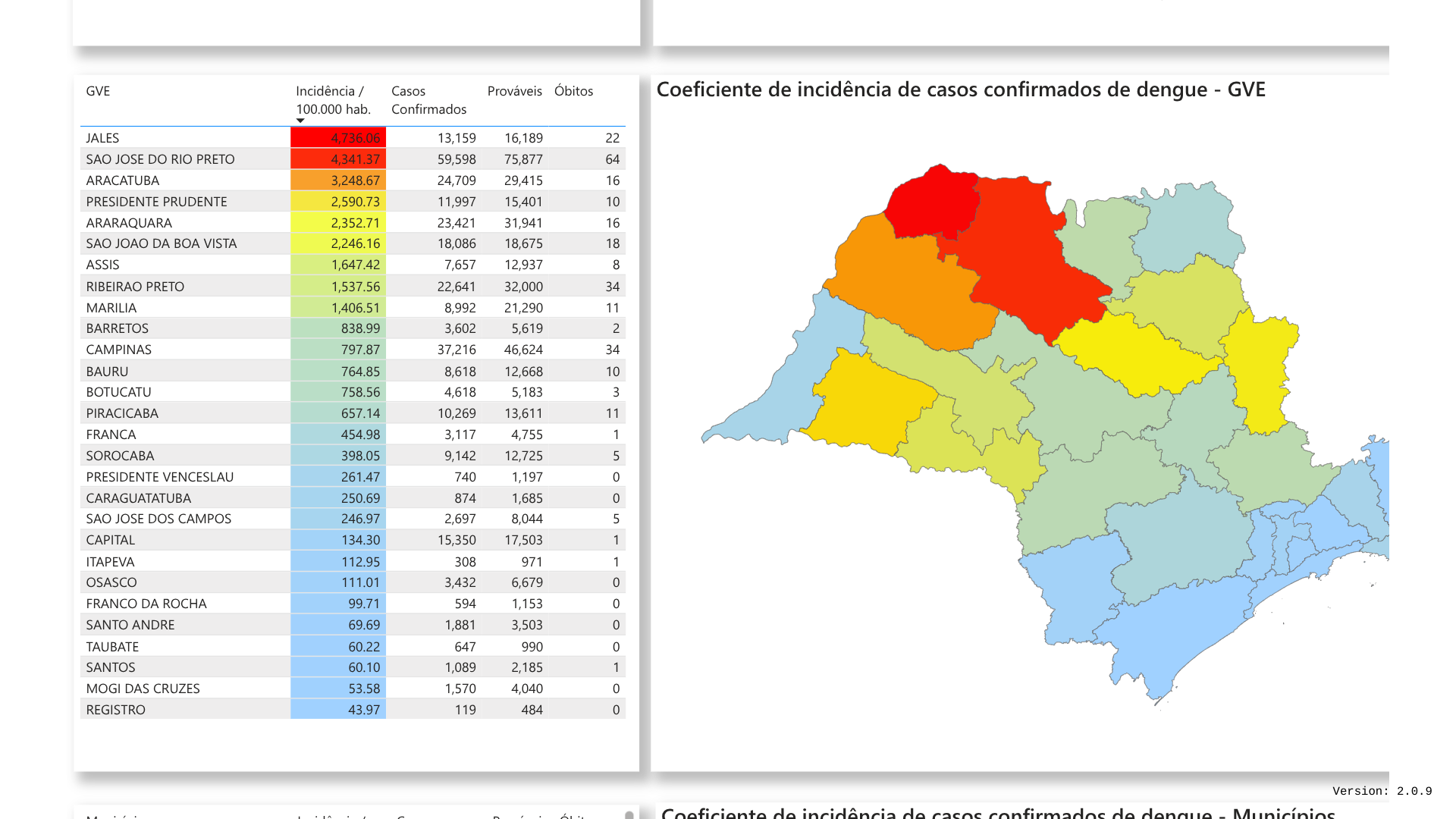
Task: Sort table by Casos Confirmados header
Action: pos(428,100)
